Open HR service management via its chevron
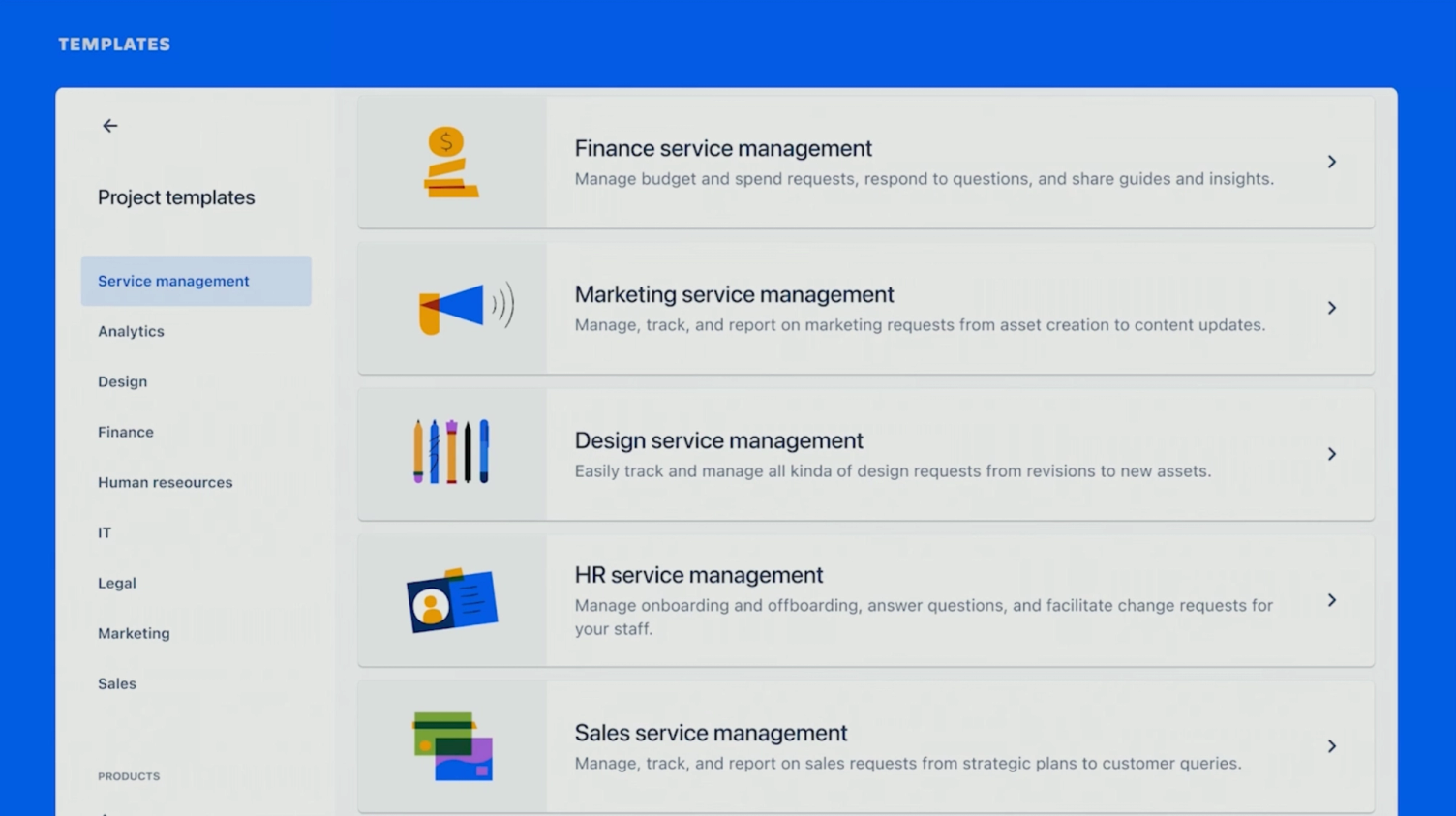 click(1332, 600)
